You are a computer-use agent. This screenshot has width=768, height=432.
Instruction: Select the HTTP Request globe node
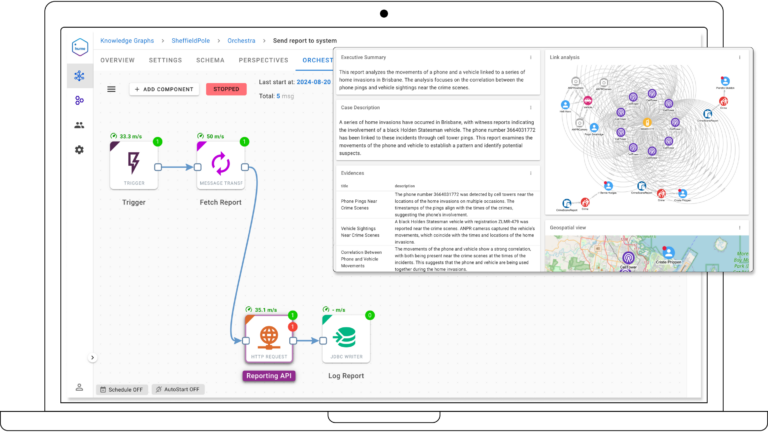[x=269, y=339]
